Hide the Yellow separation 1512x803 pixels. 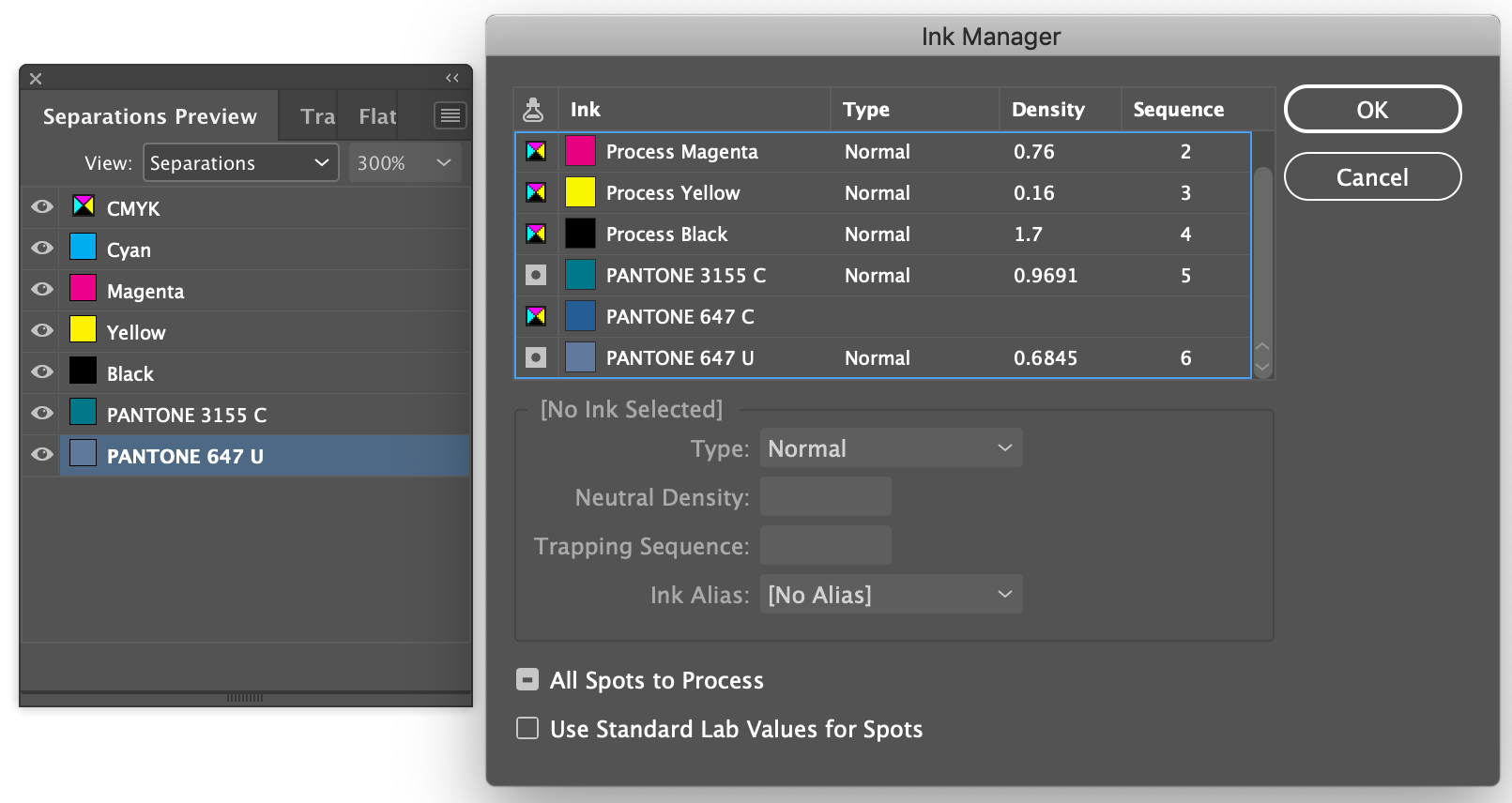point(42,330)
